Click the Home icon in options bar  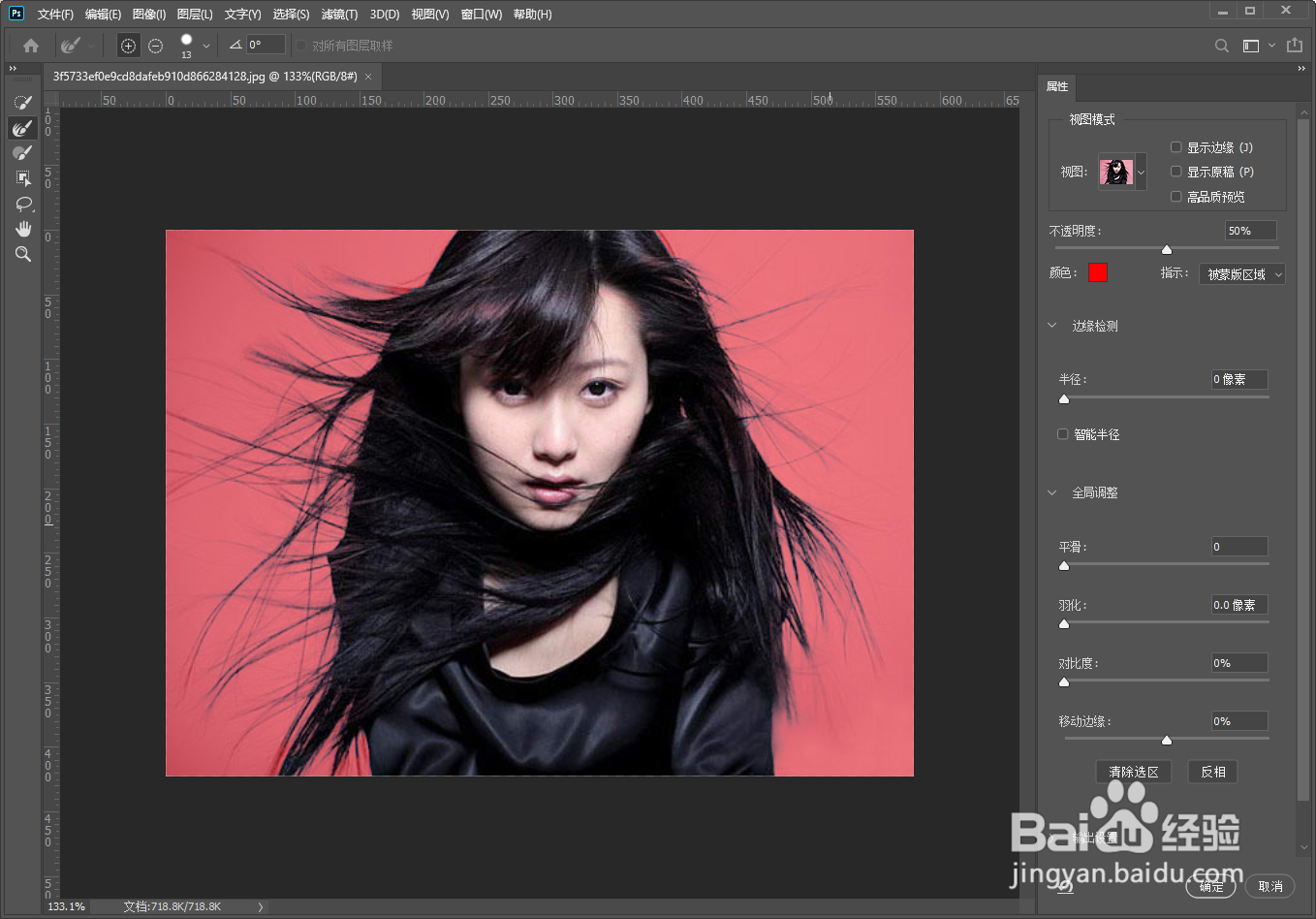(x=31, y=46)
